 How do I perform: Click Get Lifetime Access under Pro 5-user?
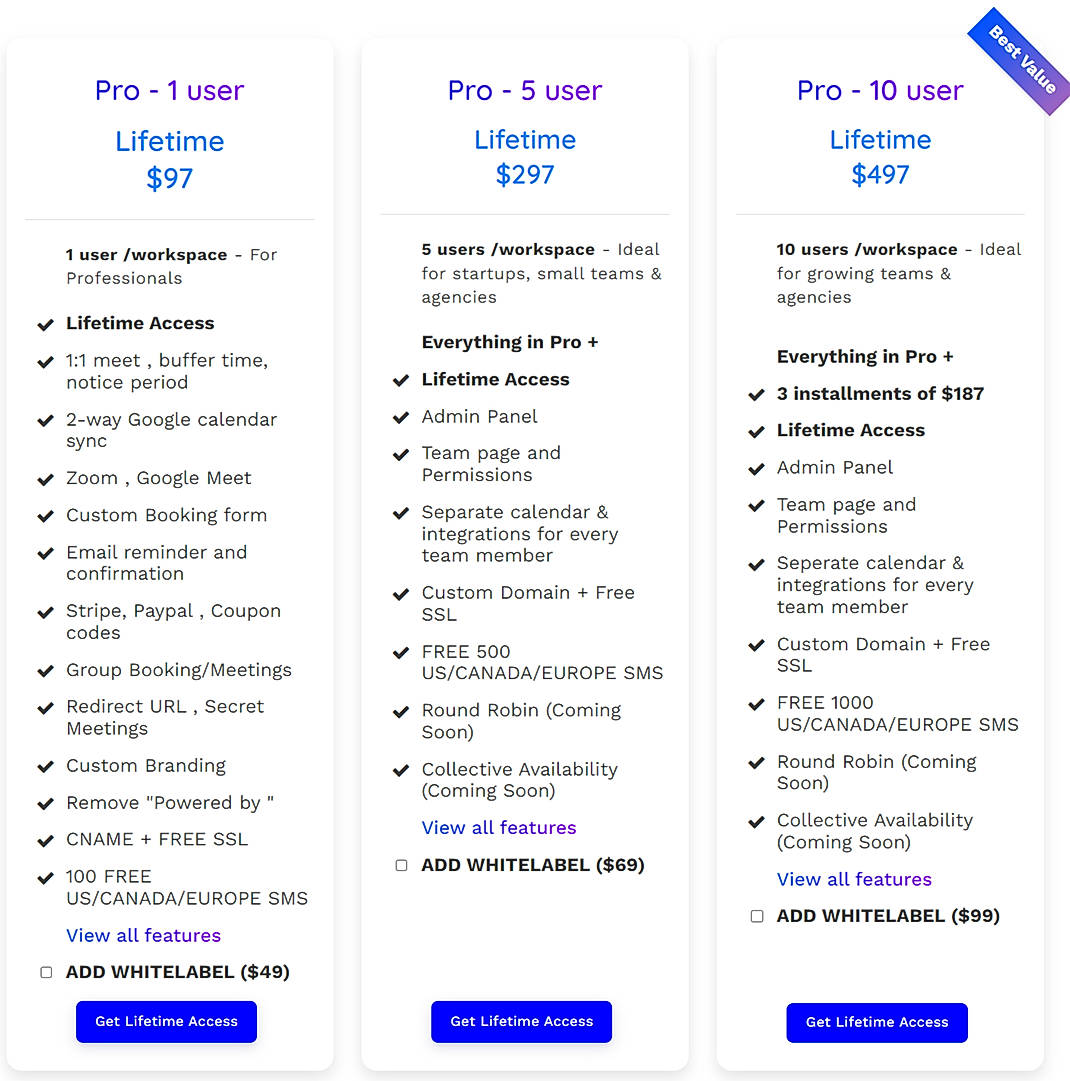point(521,1021)
